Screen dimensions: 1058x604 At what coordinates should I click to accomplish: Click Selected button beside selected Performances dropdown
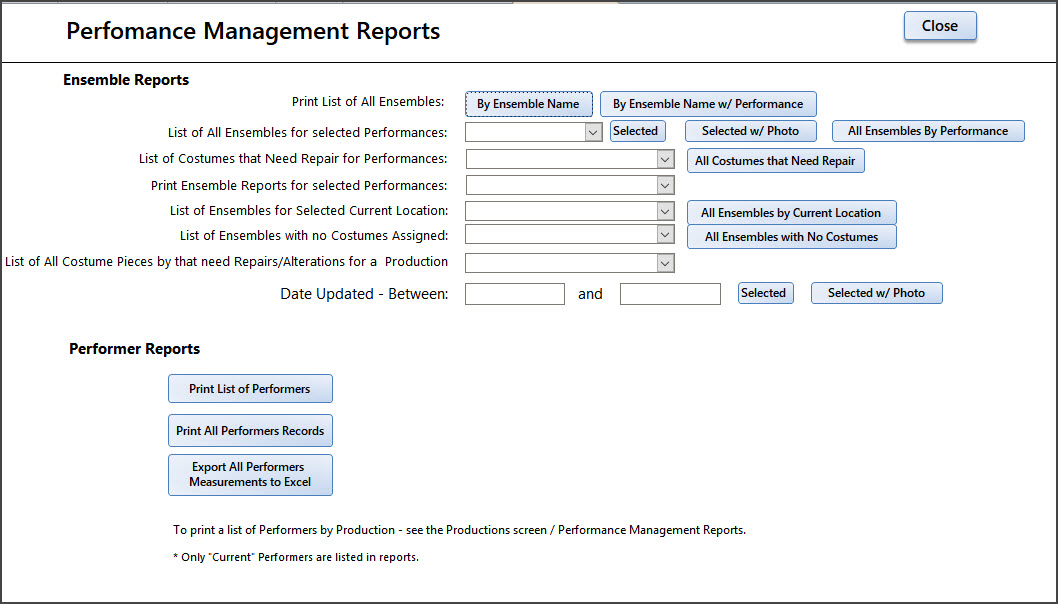(x=637, y=131)
